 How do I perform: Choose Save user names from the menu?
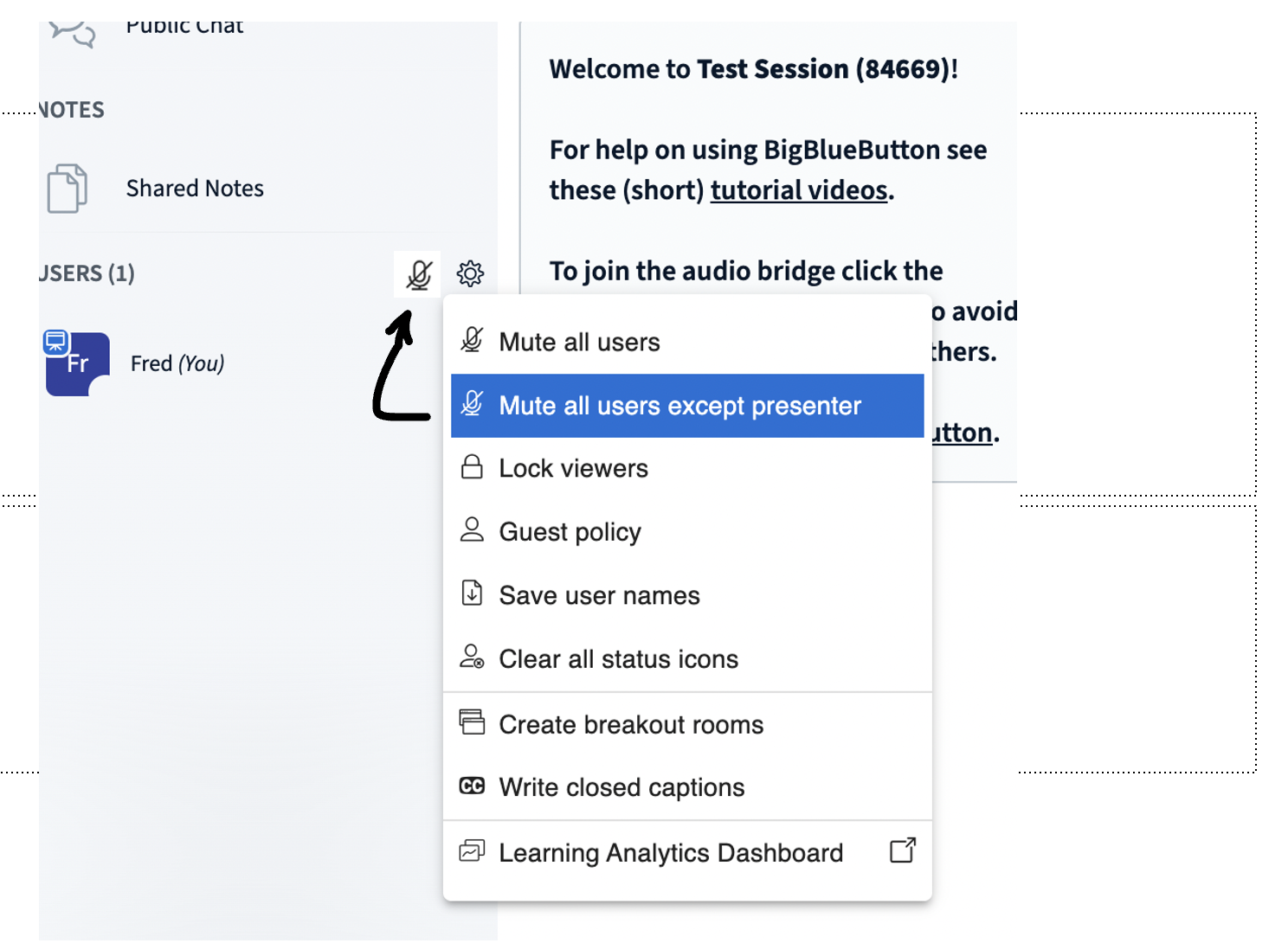pos(599,594)
